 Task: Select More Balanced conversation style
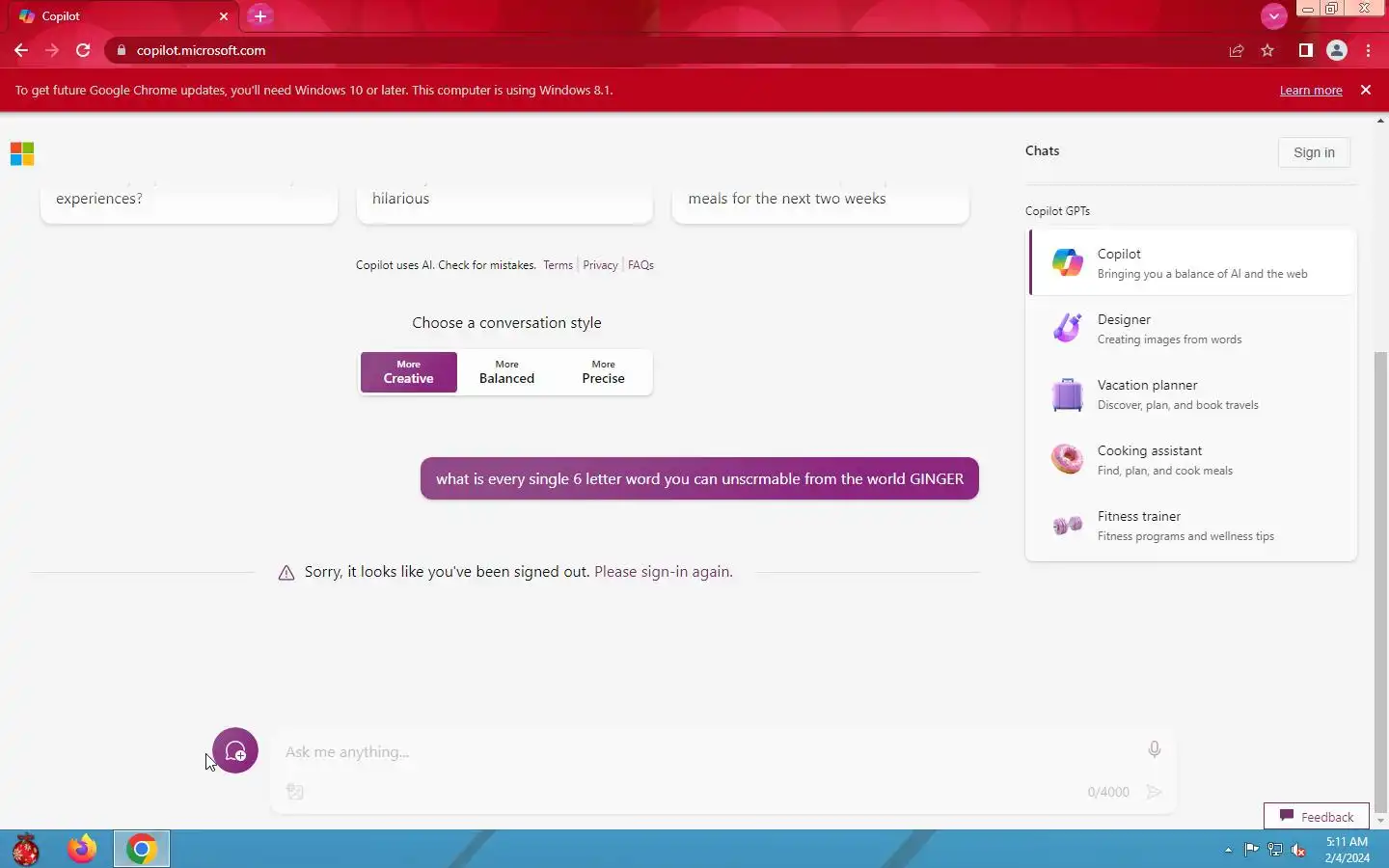coord(506,372)
